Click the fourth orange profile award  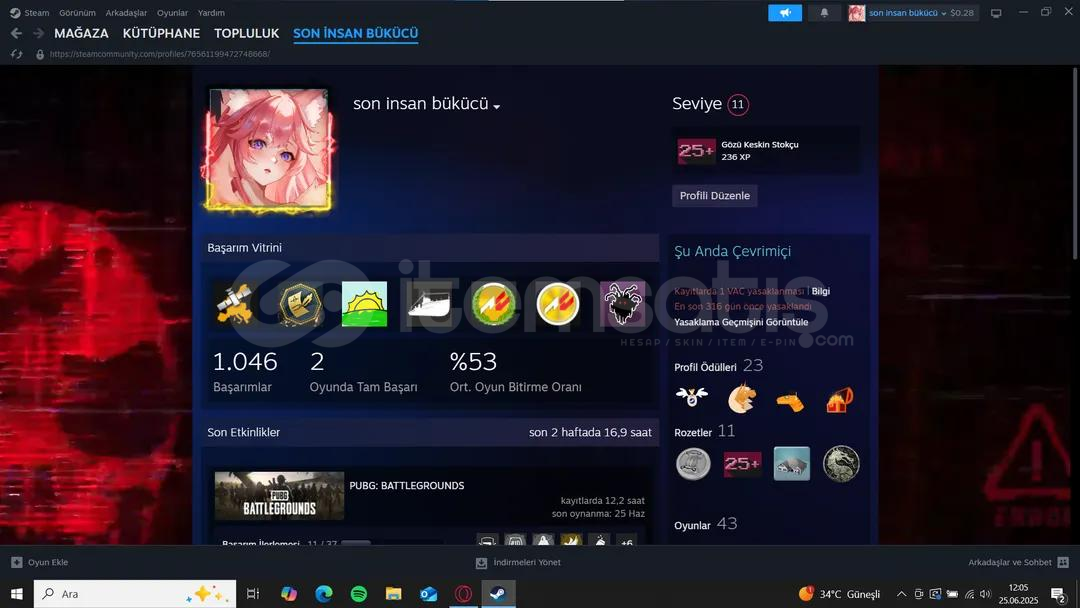pyautogui.click(x=840, y=399)
